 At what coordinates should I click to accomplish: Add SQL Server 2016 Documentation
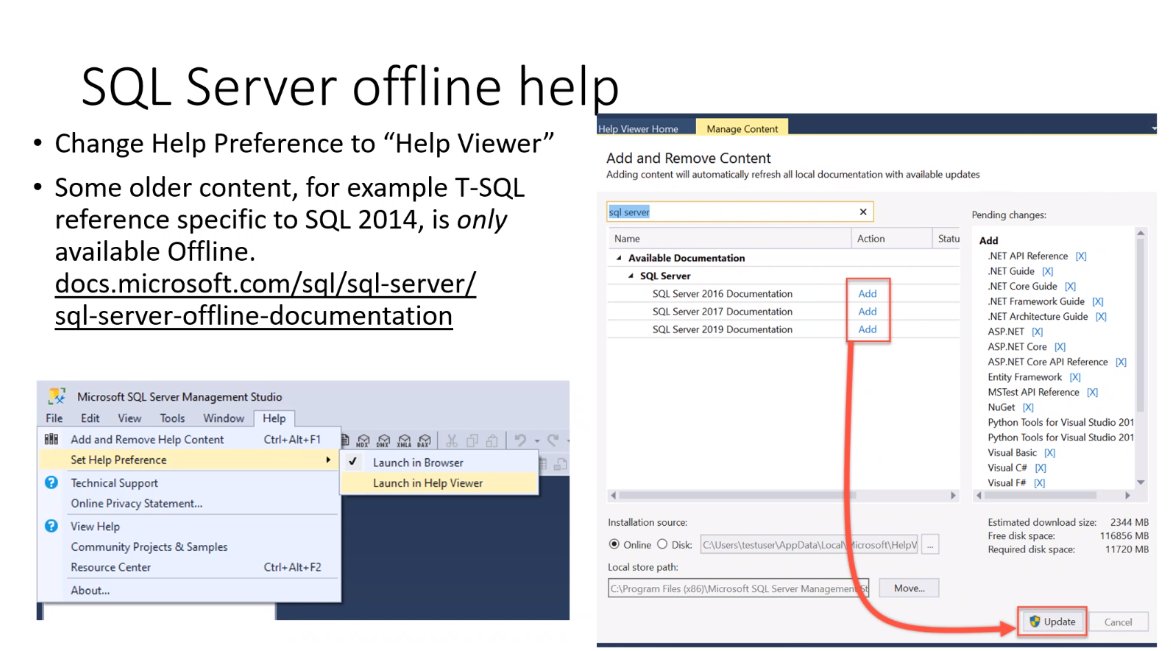[867, 293]
